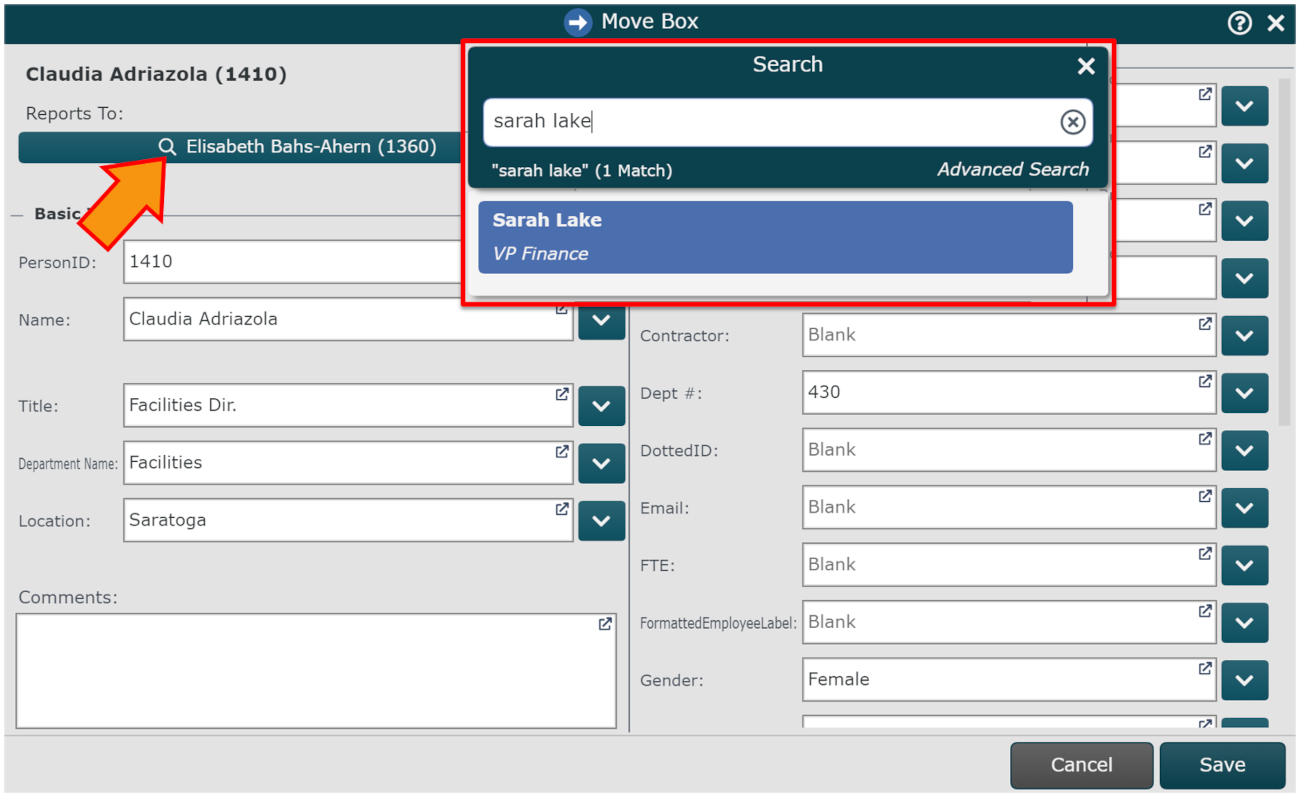
Task: Open the Gender dropdown
Action: pyautogui.click(x=1244, y=680)
